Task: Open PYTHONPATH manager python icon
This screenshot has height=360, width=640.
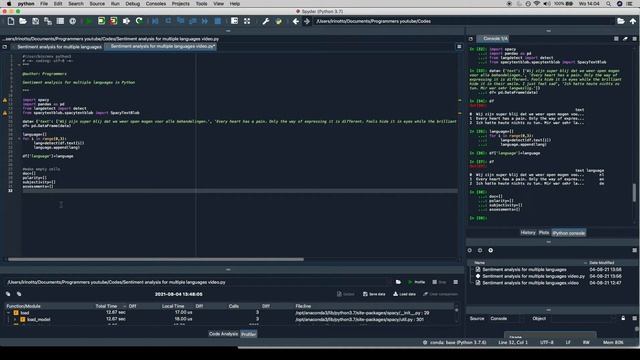Action: [278, 21]
